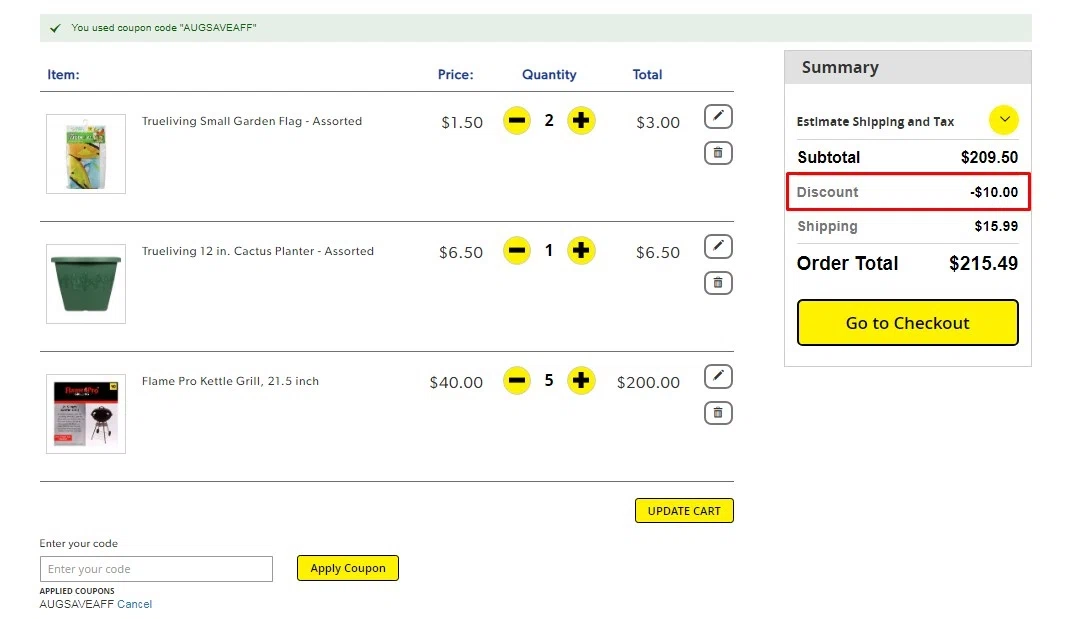
Task: Decrease Garden Flag quantity with minus
Action: [517, 121]
